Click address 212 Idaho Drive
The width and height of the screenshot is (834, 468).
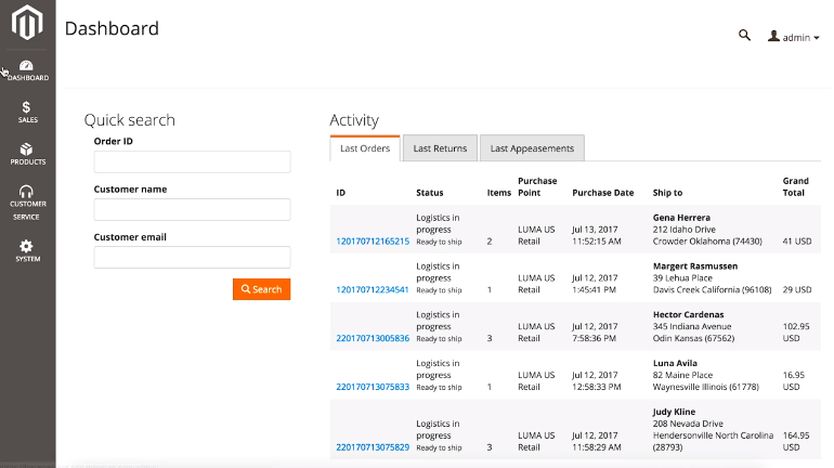(x=684, y=230)
